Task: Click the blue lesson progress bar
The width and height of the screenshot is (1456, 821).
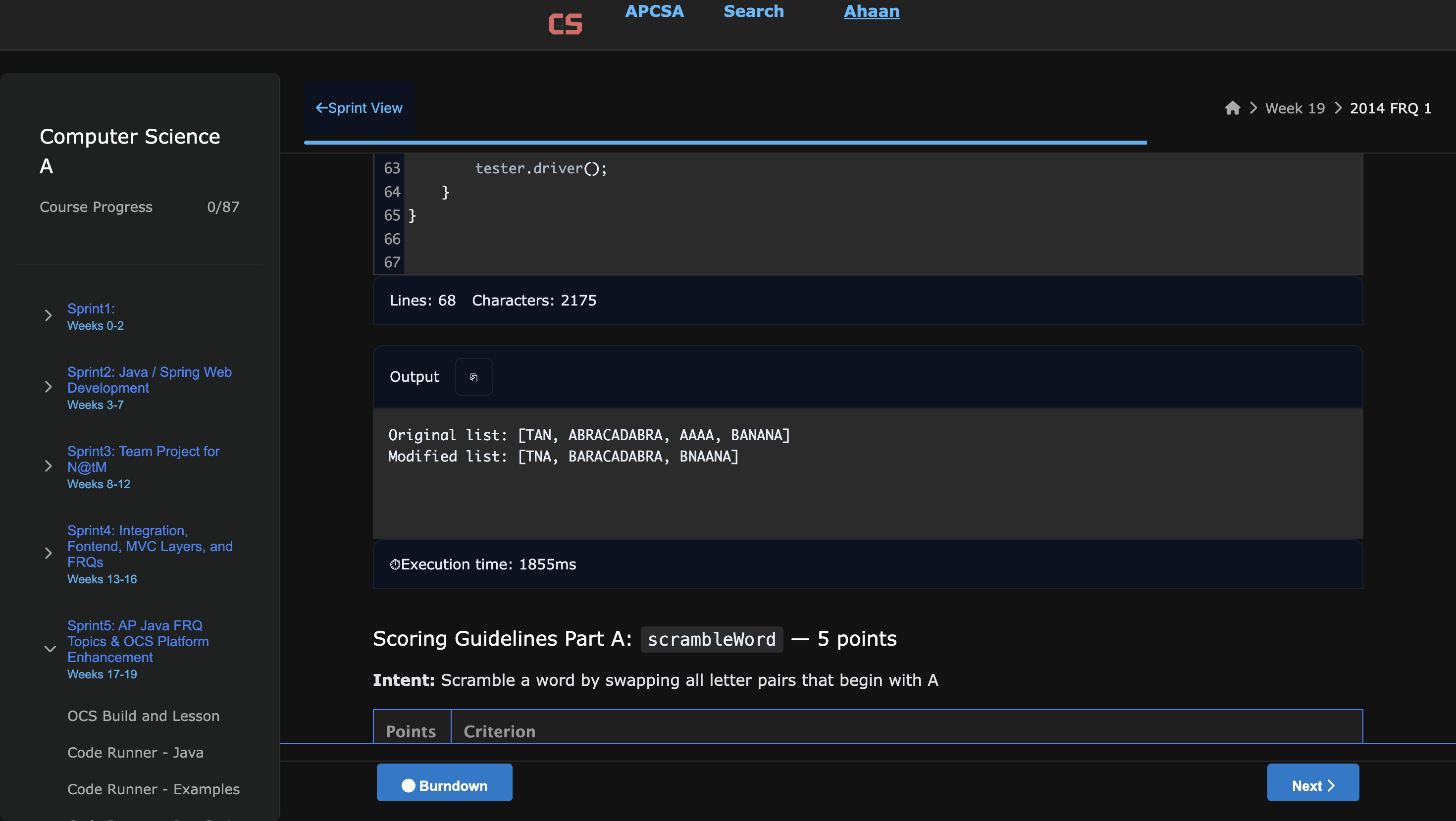Action: [725, 143]
